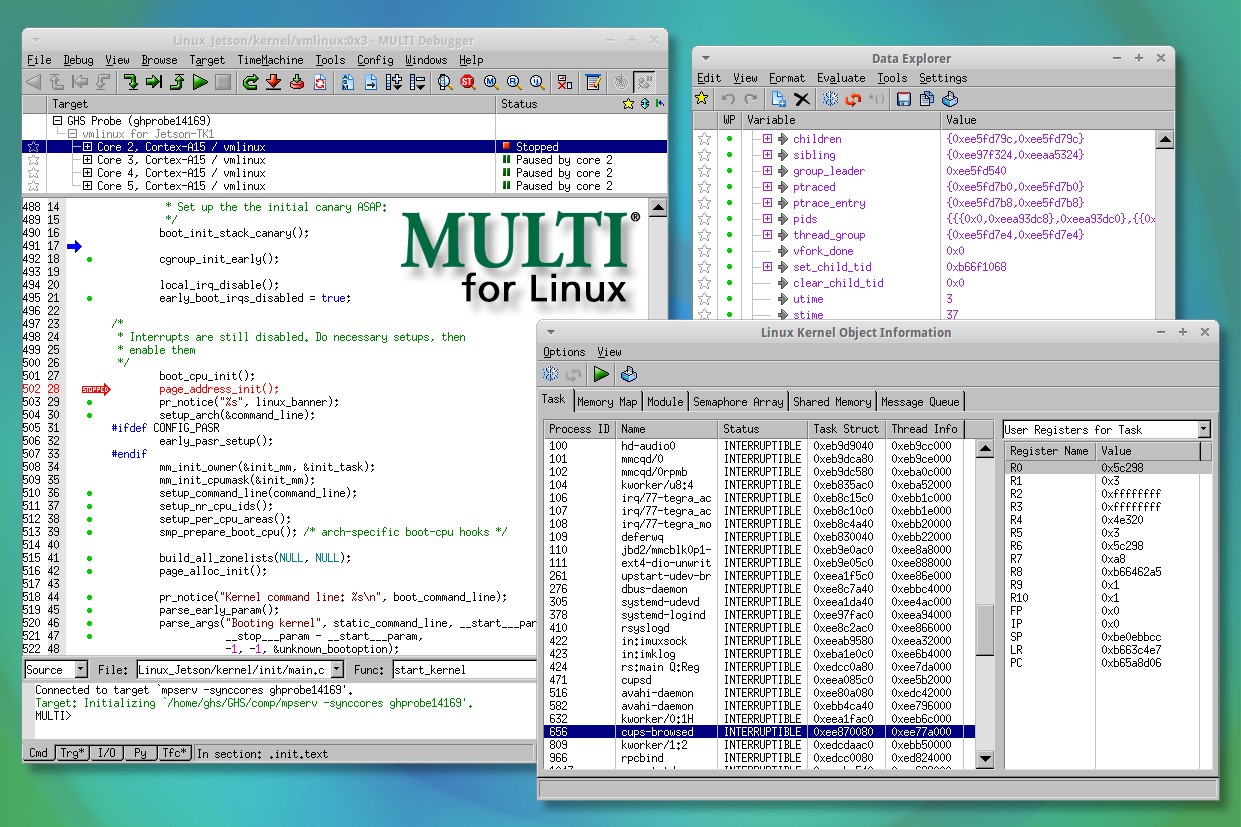
Task: Click the Py pane button
Action: [x=140, y=753]
